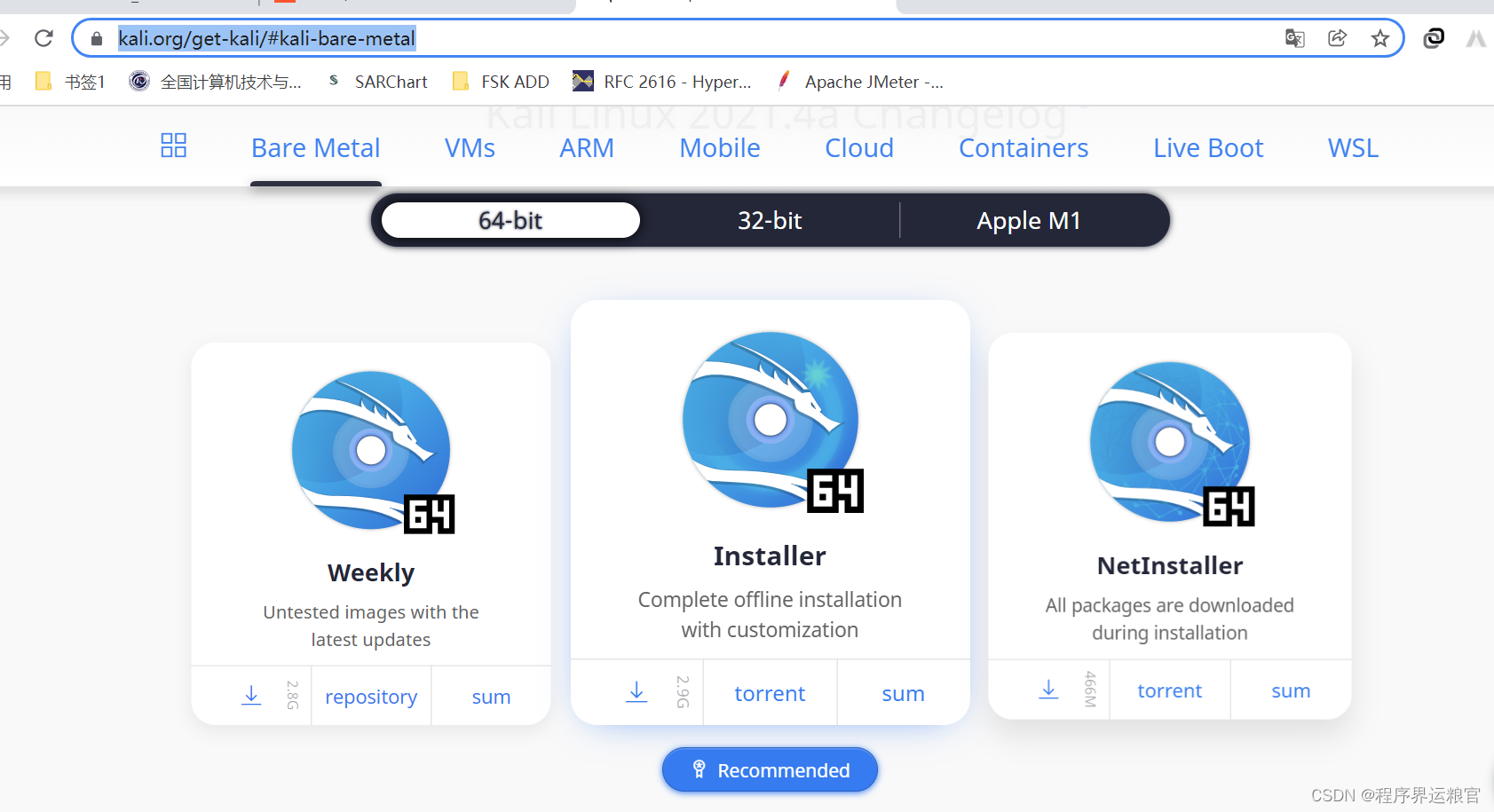The height and width of the screenshot is (812, 1494).
Task: Open the Apache JMeter bookmark
Action: [859, 82]
